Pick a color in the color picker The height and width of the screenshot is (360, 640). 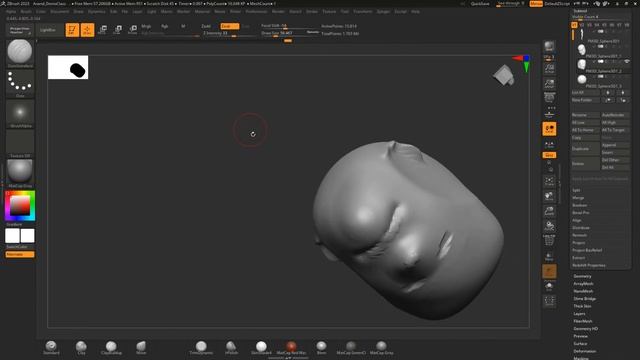20,205
